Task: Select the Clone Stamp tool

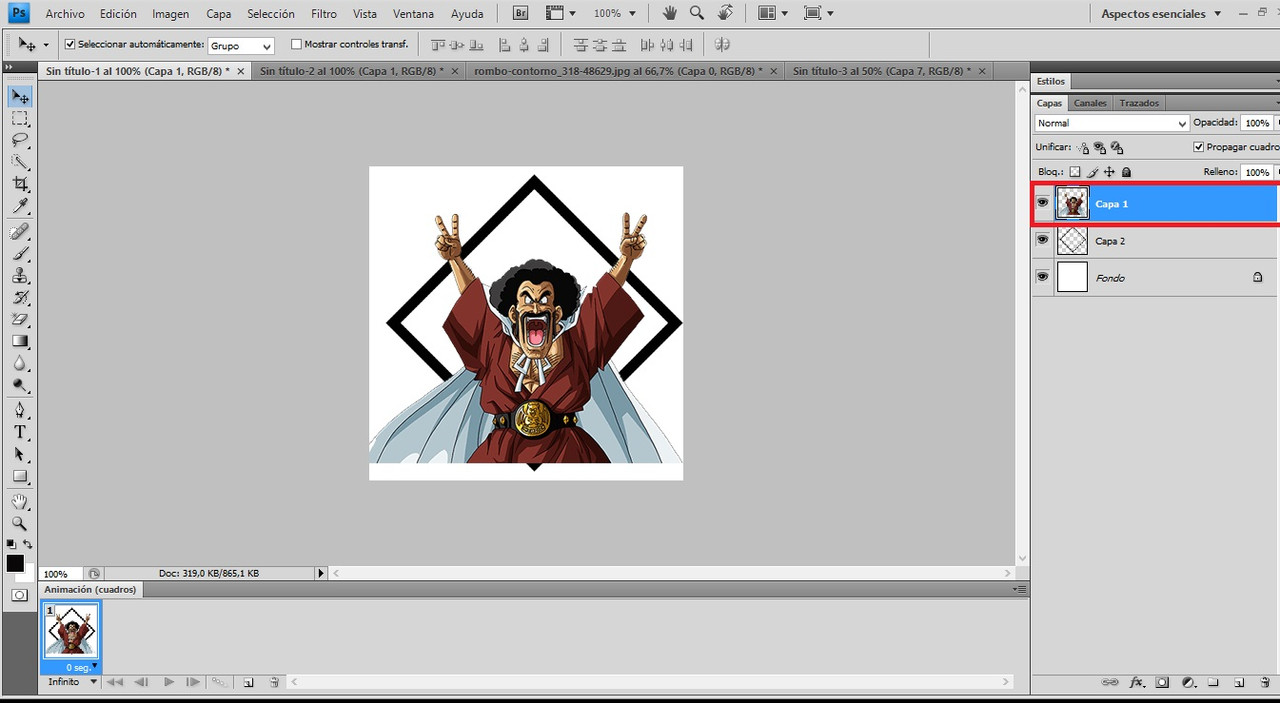Action: coord(20,276)
